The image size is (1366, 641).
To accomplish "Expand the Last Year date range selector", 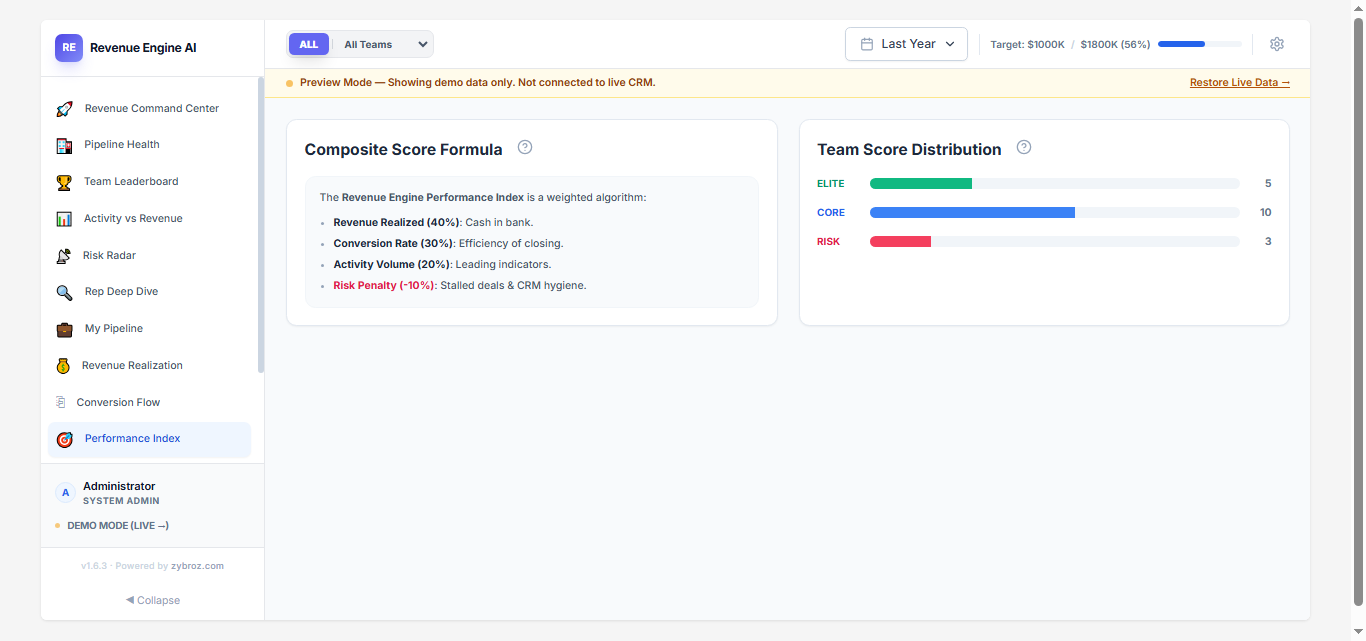I will click(906, 44).
